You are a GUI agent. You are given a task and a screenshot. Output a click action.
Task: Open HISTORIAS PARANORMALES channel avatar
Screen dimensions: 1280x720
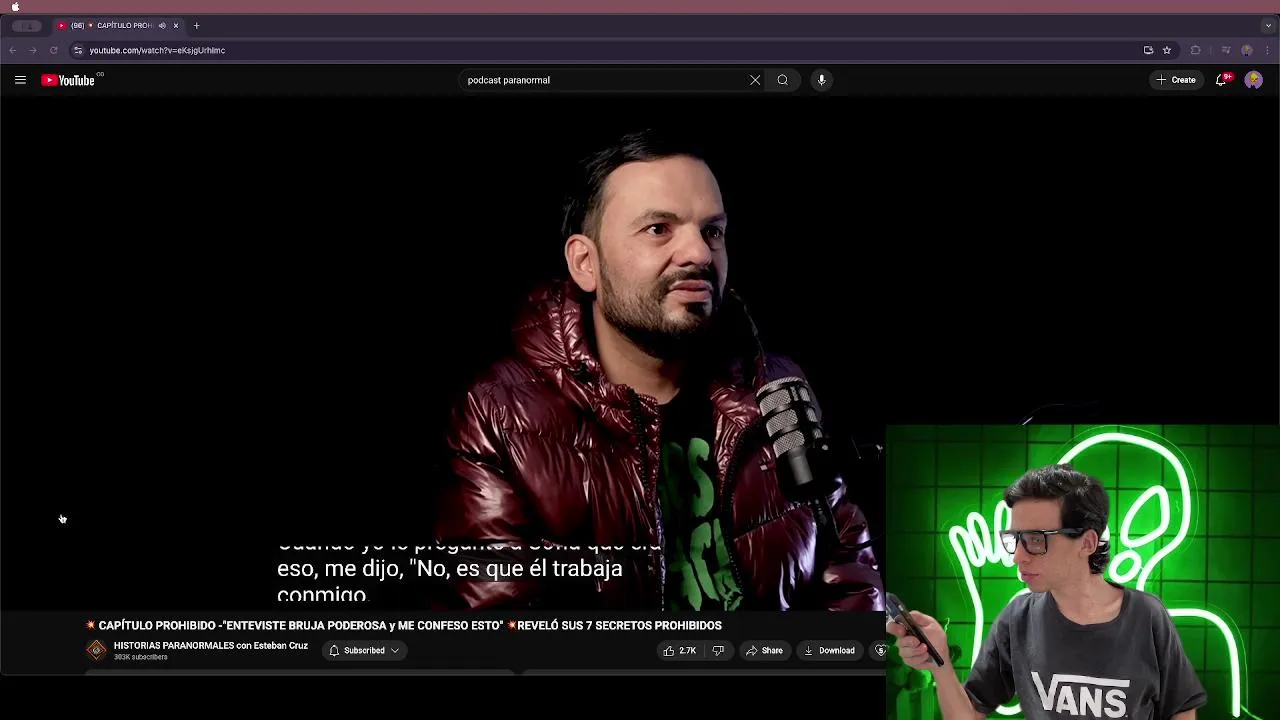[x=96, y=650]
